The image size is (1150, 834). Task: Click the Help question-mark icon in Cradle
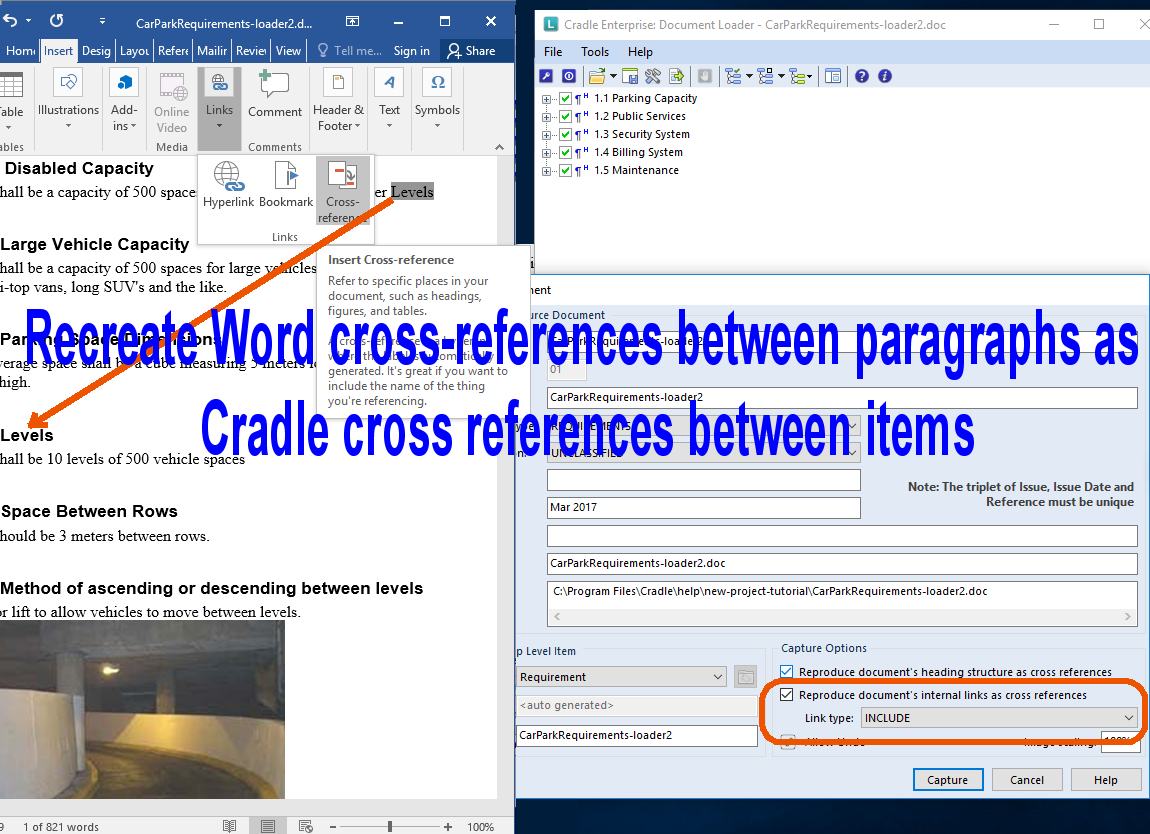861,76
